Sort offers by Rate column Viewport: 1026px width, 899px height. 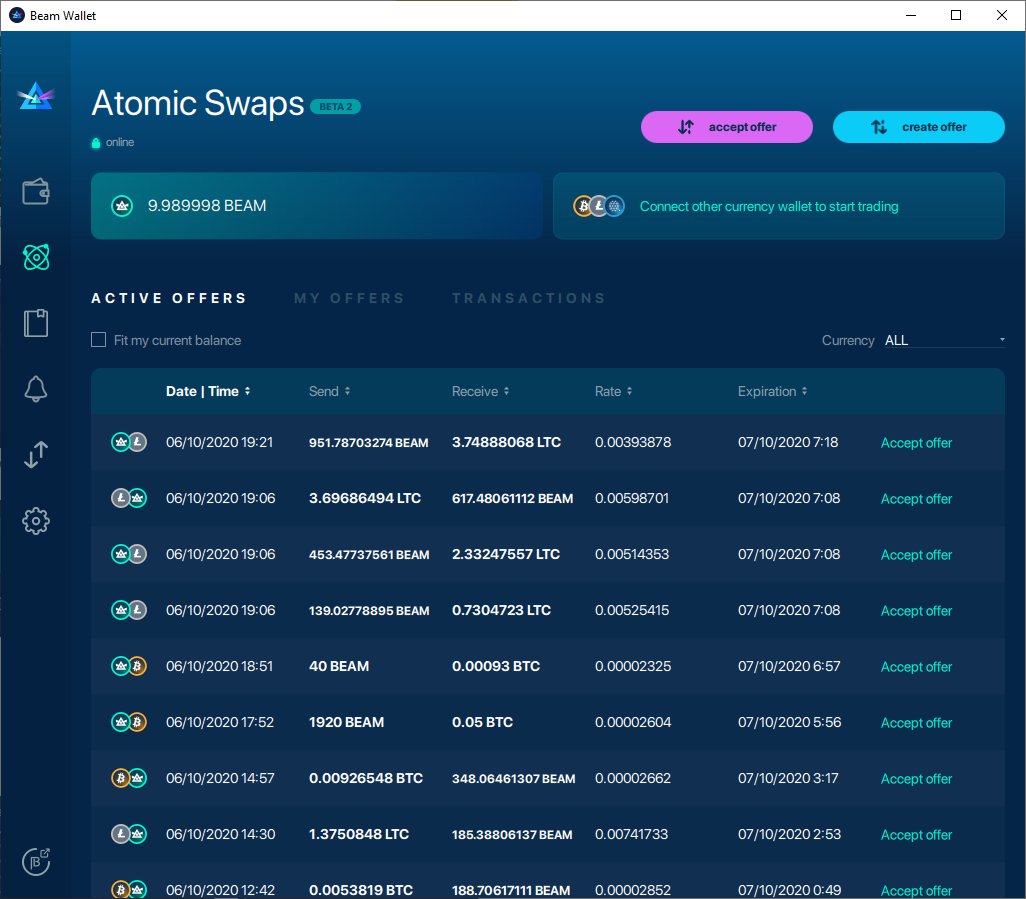coord(613,391)
